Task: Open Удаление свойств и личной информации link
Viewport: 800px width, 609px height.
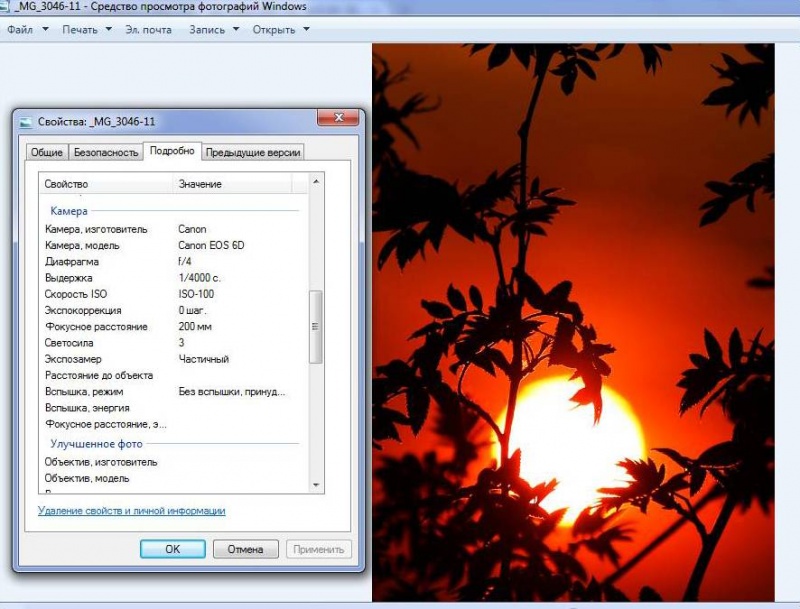Action: click(x=131, y=511)
